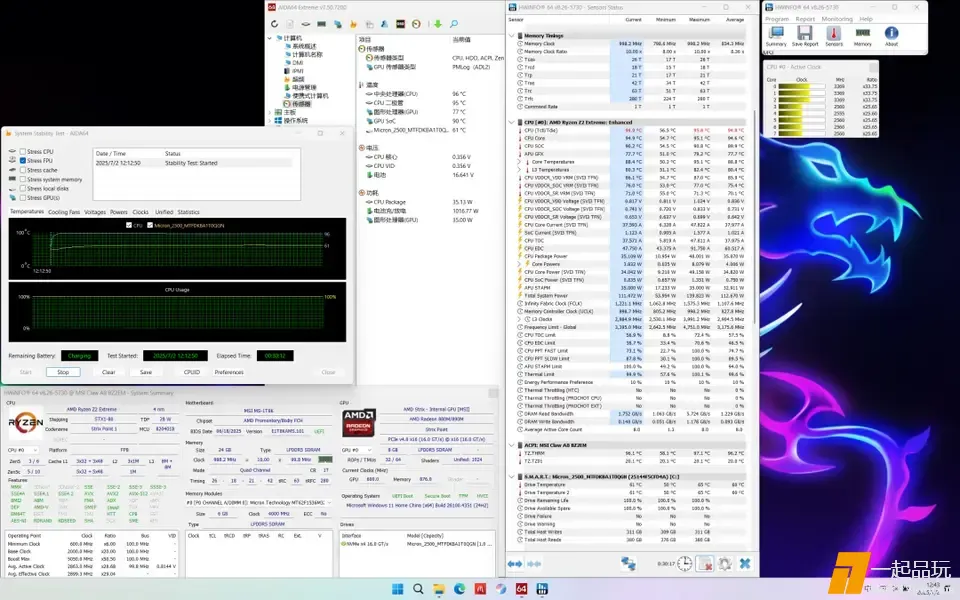This screenshot has width=960, height=600.
Task: Enable the Stress cache checkbox
Action: click(x=23, y=170)
